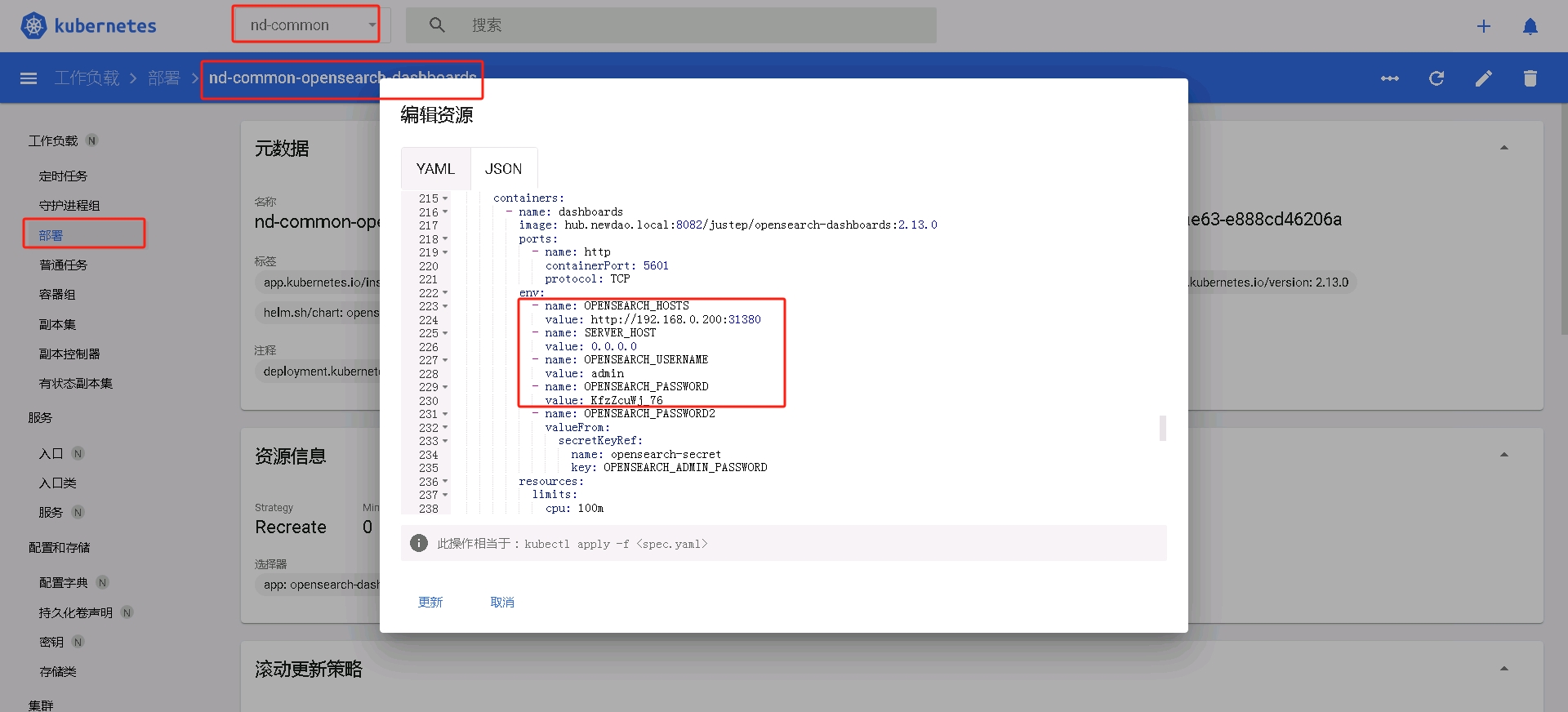Image resolution: width=1568 pixels, height=712 pixels.
Task: Click the name: opensearch-secret line
Action: click(x=646, y=455)
